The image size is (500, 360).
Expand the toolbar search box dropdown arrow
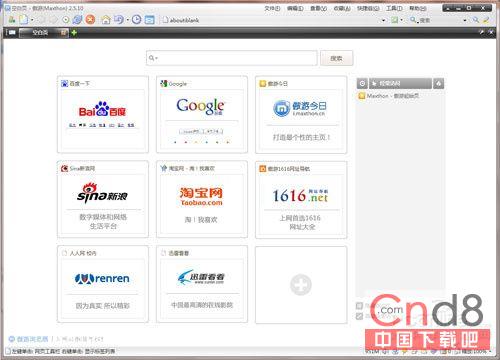pyautogui.click(x=465, y=20)
